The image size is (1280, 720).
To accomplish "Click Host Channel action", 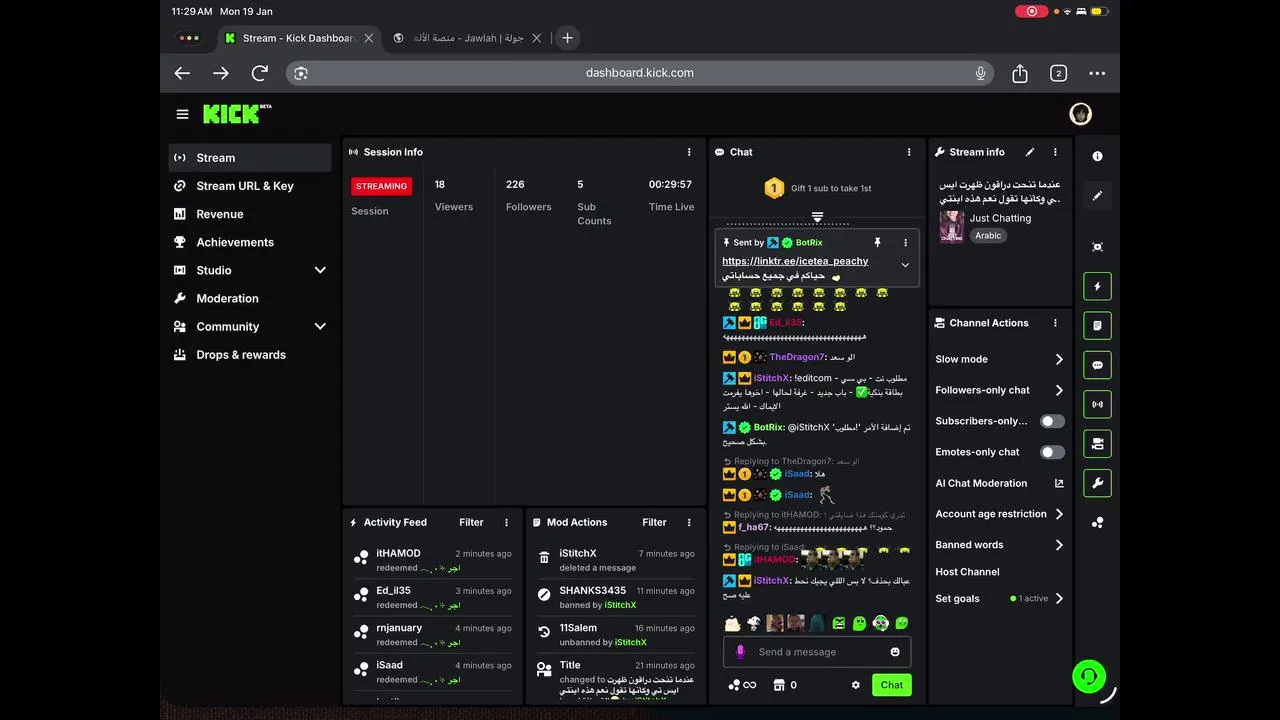I will click(x=967, y=572).
